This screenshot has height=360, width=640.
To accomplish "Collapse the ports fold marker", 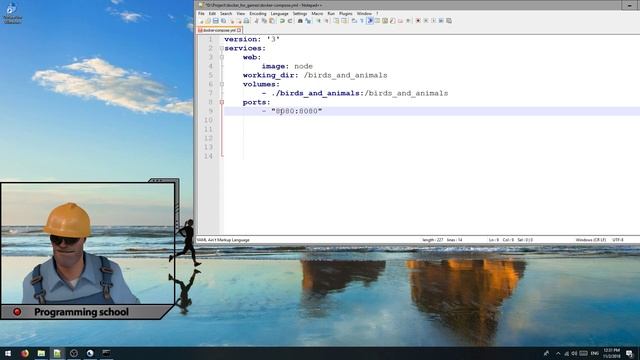I will (x=222, y=102).
